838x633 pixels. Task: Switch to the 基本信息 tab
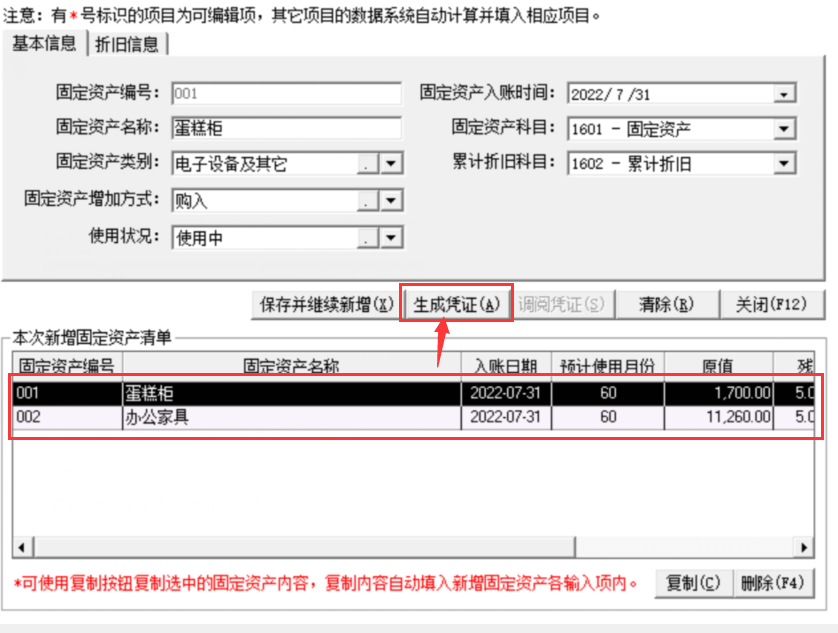click(x=45, y=43)
